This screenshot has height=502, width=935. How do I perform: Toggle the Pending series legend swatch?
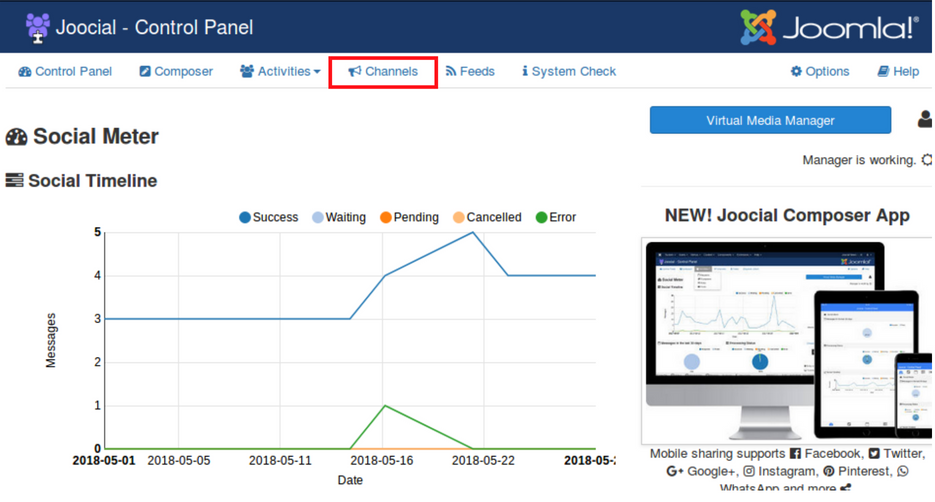point(386,218)
